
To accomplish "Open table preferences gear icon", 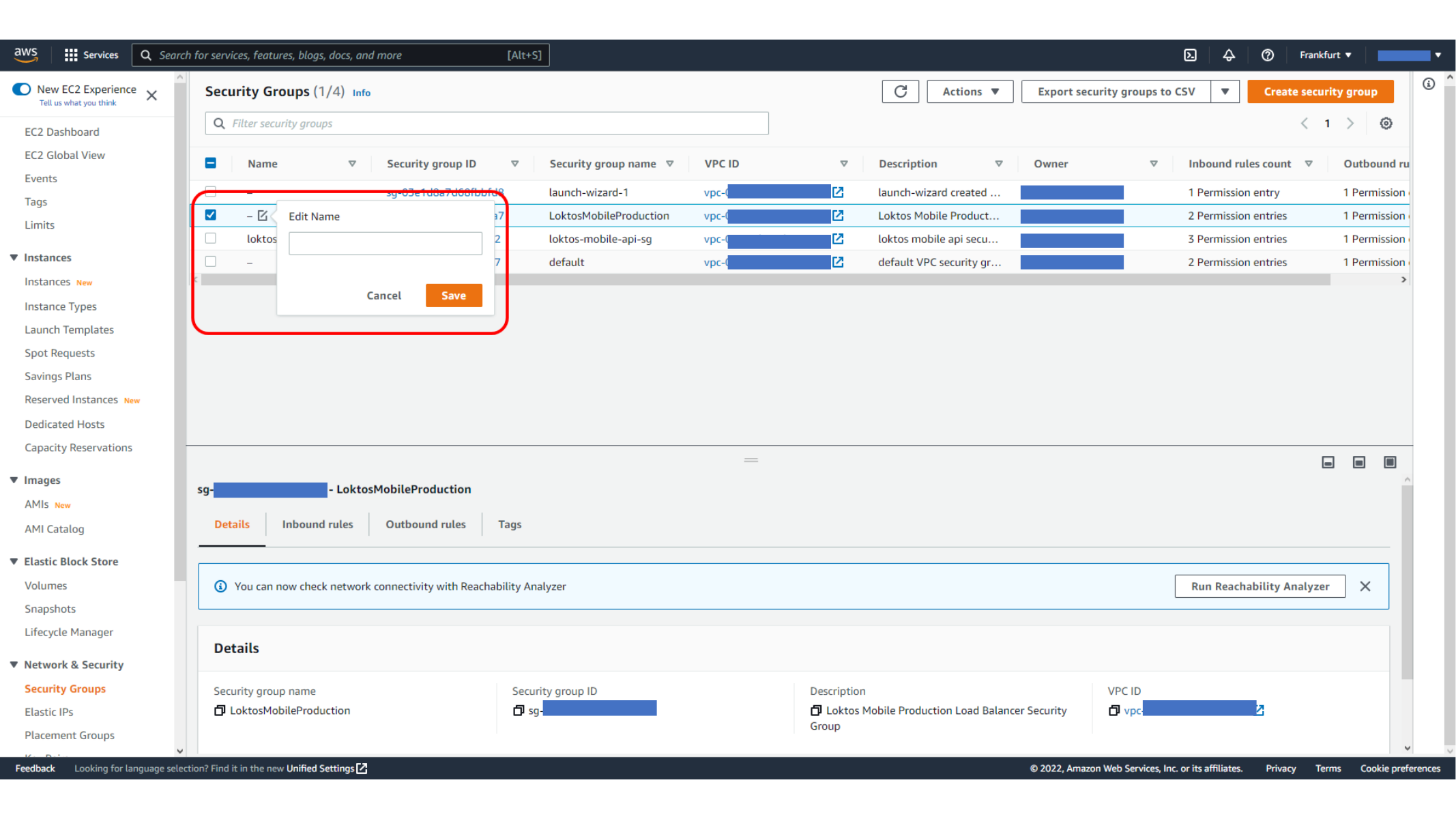I will point(1386,124).
